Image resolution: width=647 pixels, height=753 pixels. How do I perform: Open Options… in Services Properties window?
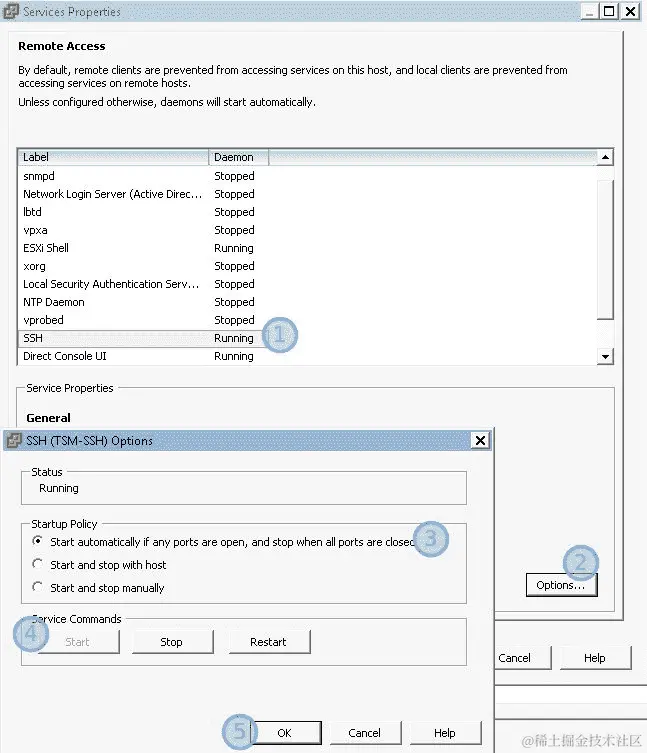(561, 585)
